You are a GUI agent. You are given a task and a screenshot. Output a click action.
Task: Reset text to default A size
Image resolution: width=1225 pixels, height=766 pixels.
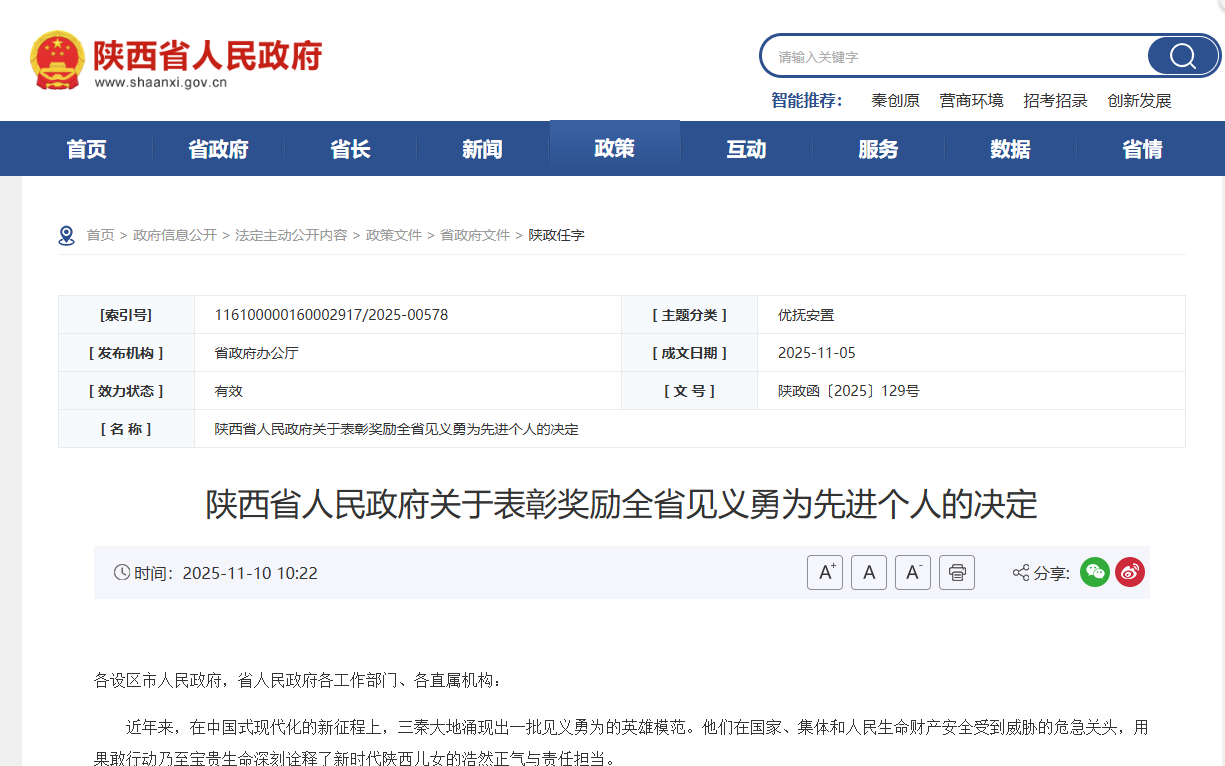coord(869,573)
